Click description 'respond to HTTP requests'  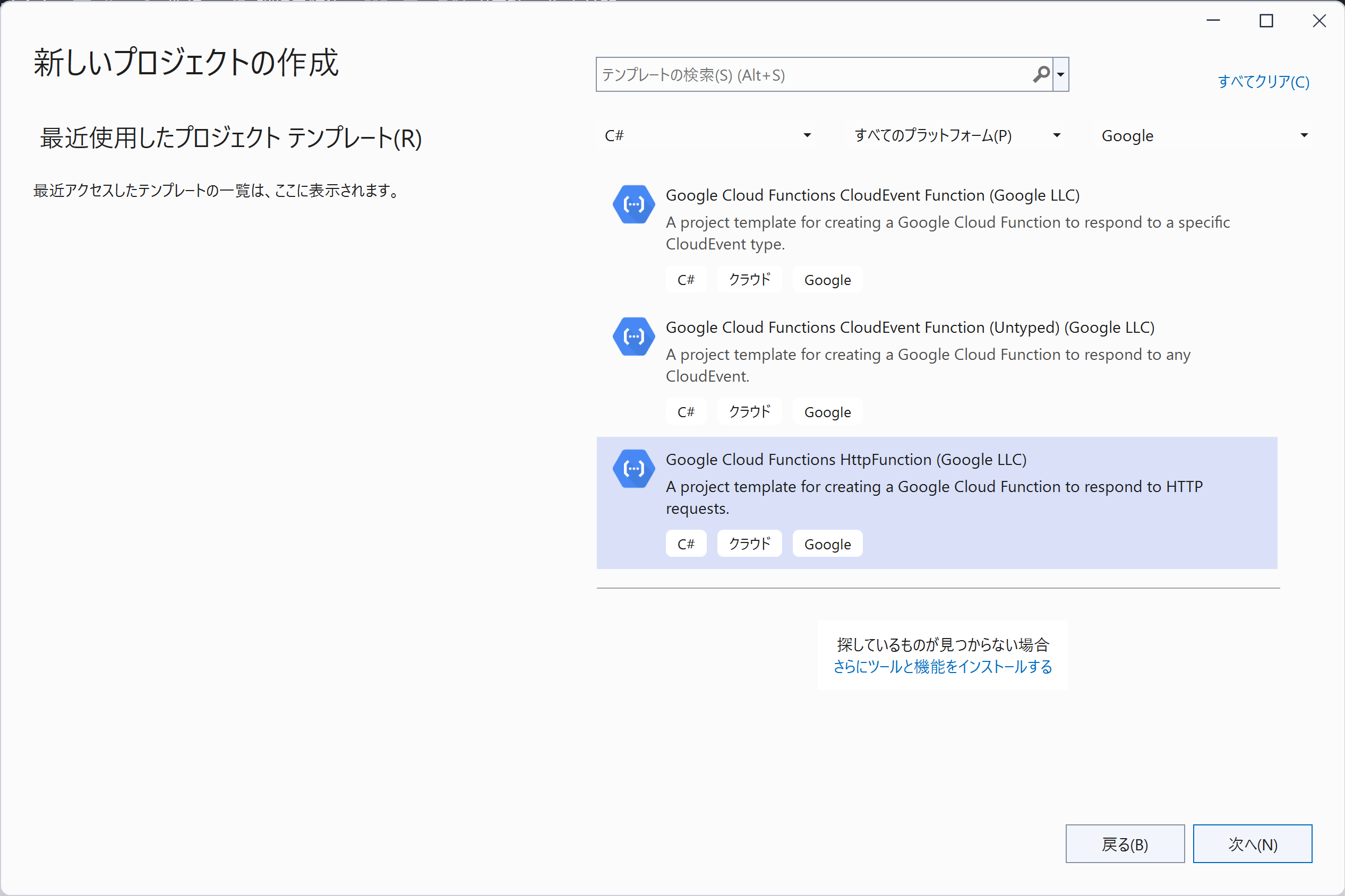tap(934, 497)
